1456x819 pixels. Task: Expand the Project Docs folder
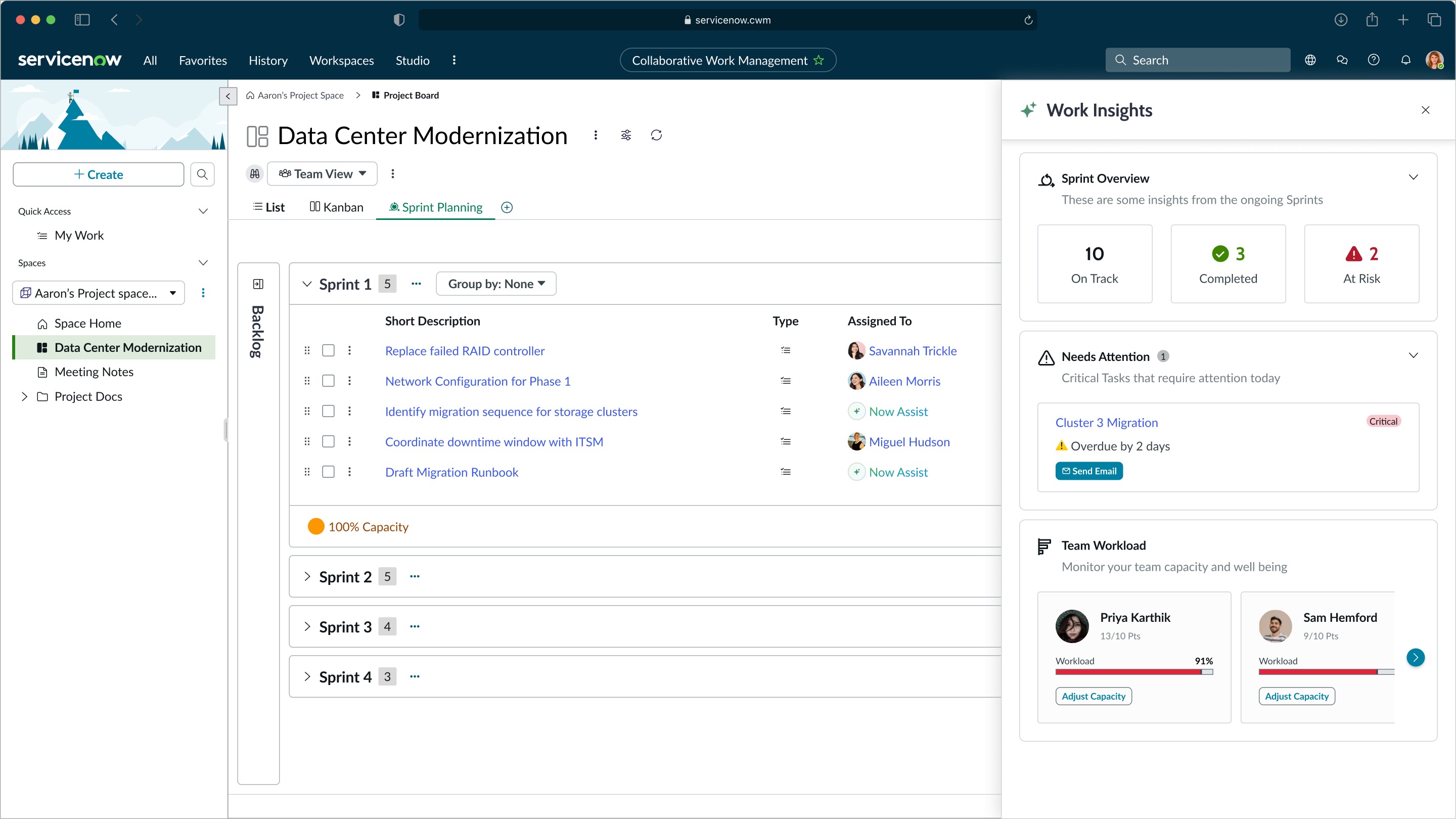(24, 396)
